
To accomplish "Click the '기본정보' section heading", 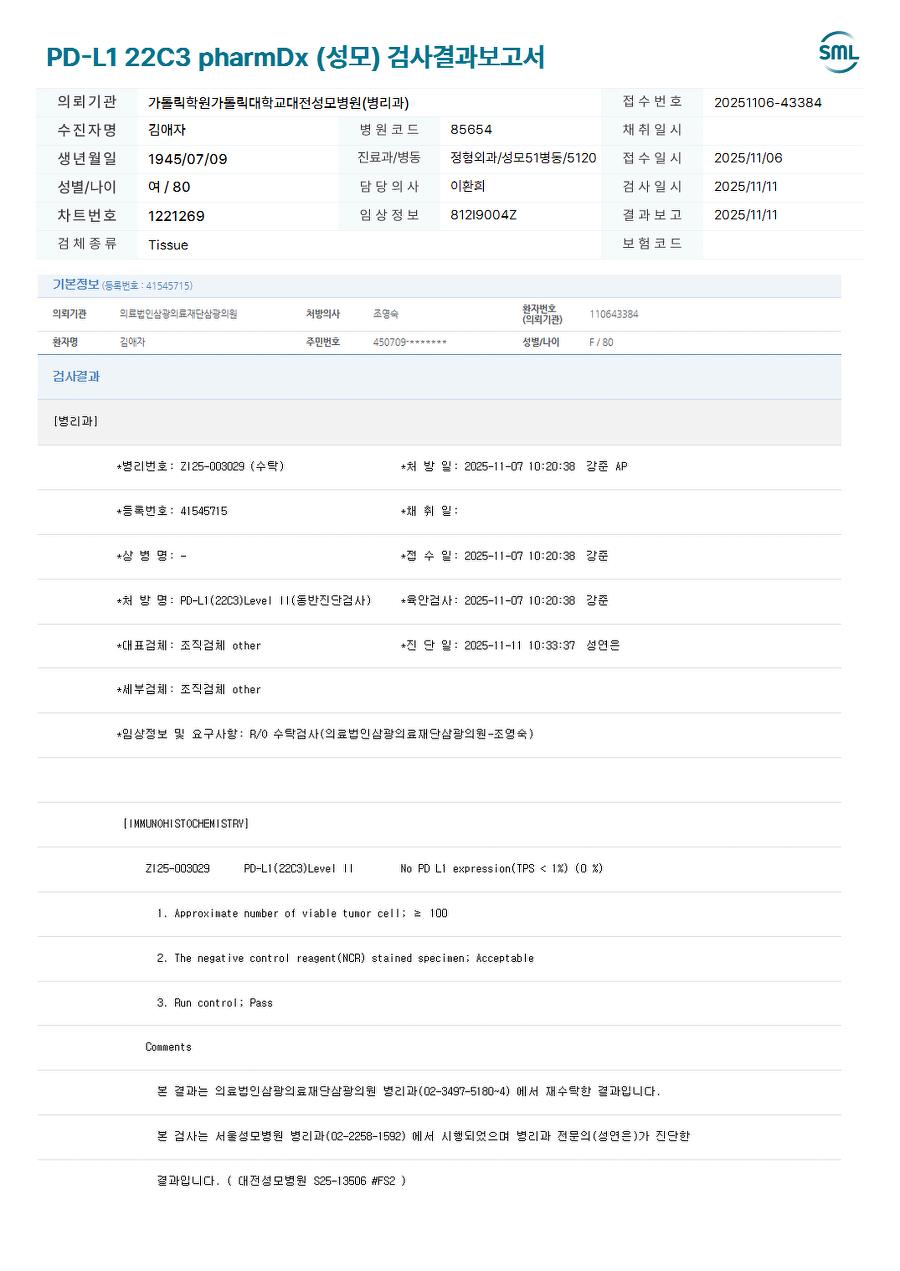I will (76, 285).
